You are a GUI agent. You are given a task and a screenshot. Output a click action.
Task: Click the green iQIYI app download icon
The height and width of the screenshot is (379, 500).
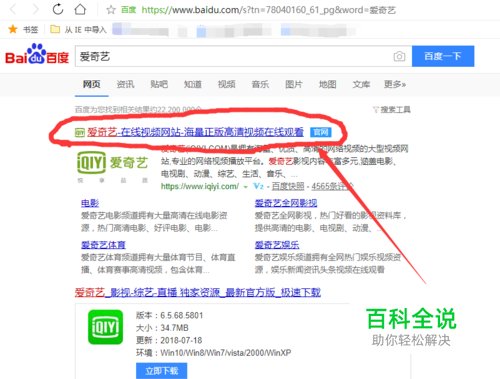pos(105,327)
